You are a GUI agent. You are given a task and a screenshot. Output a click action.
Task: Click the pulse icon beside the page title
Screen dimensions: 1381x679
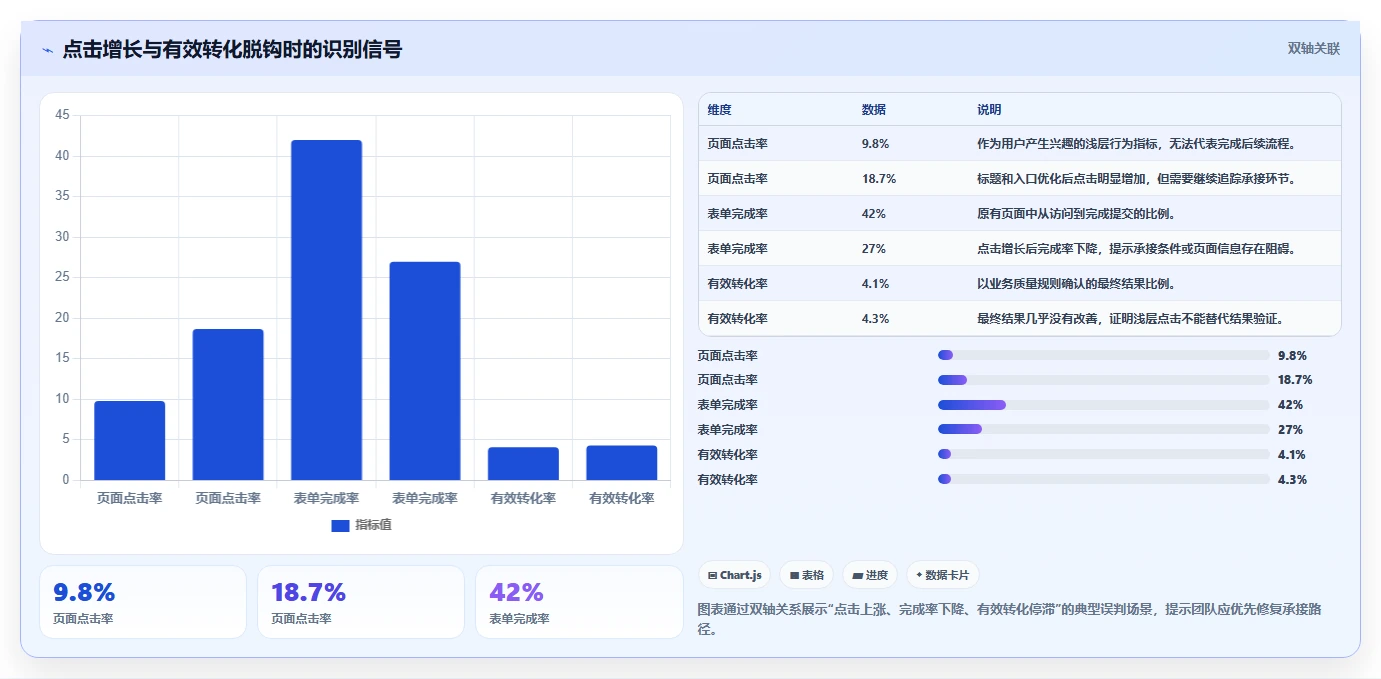47,50
